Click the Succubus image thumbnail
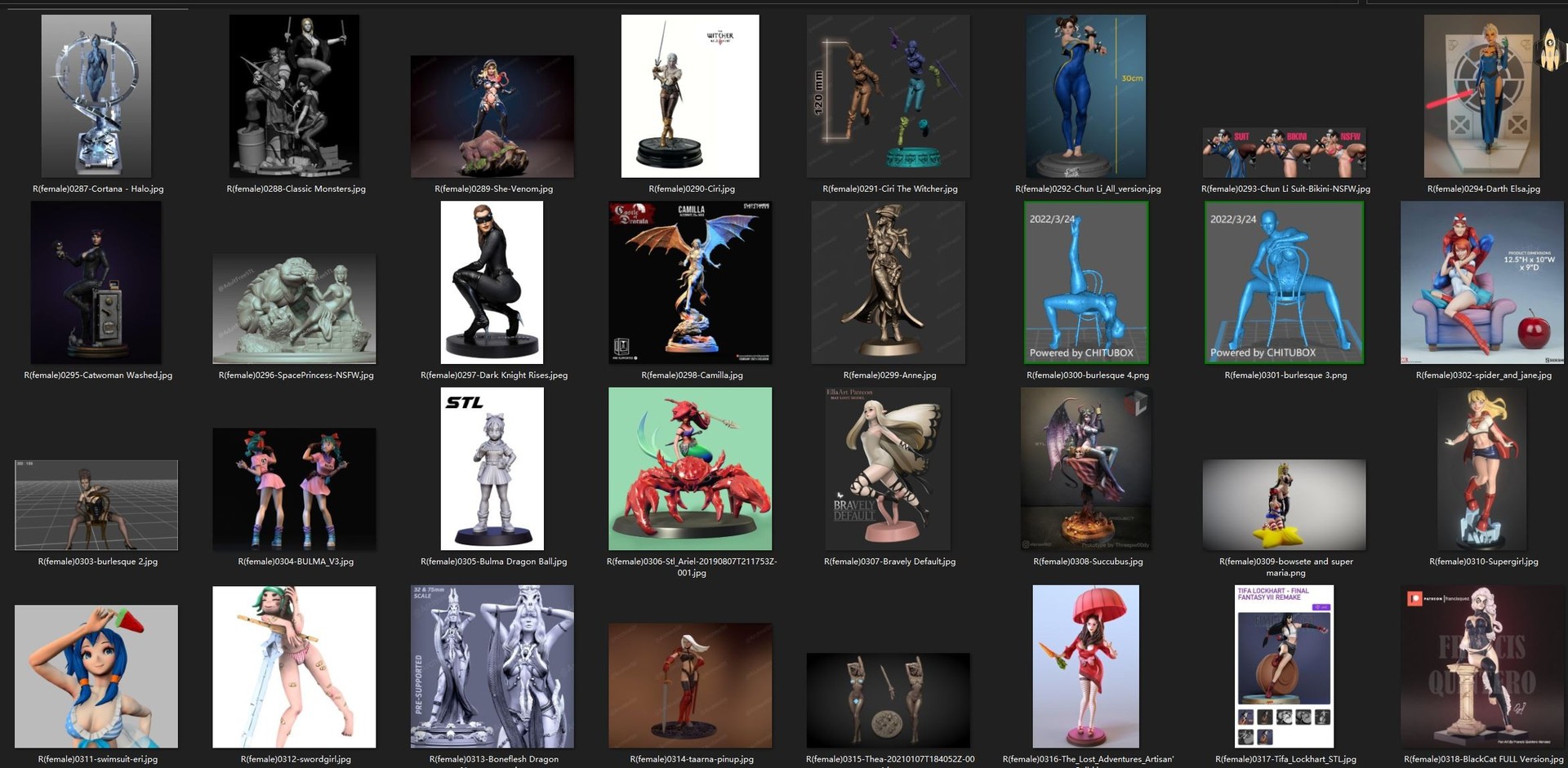This screenshot has width=1568, height=768. pyautogui.click(x=1086, y=468)
